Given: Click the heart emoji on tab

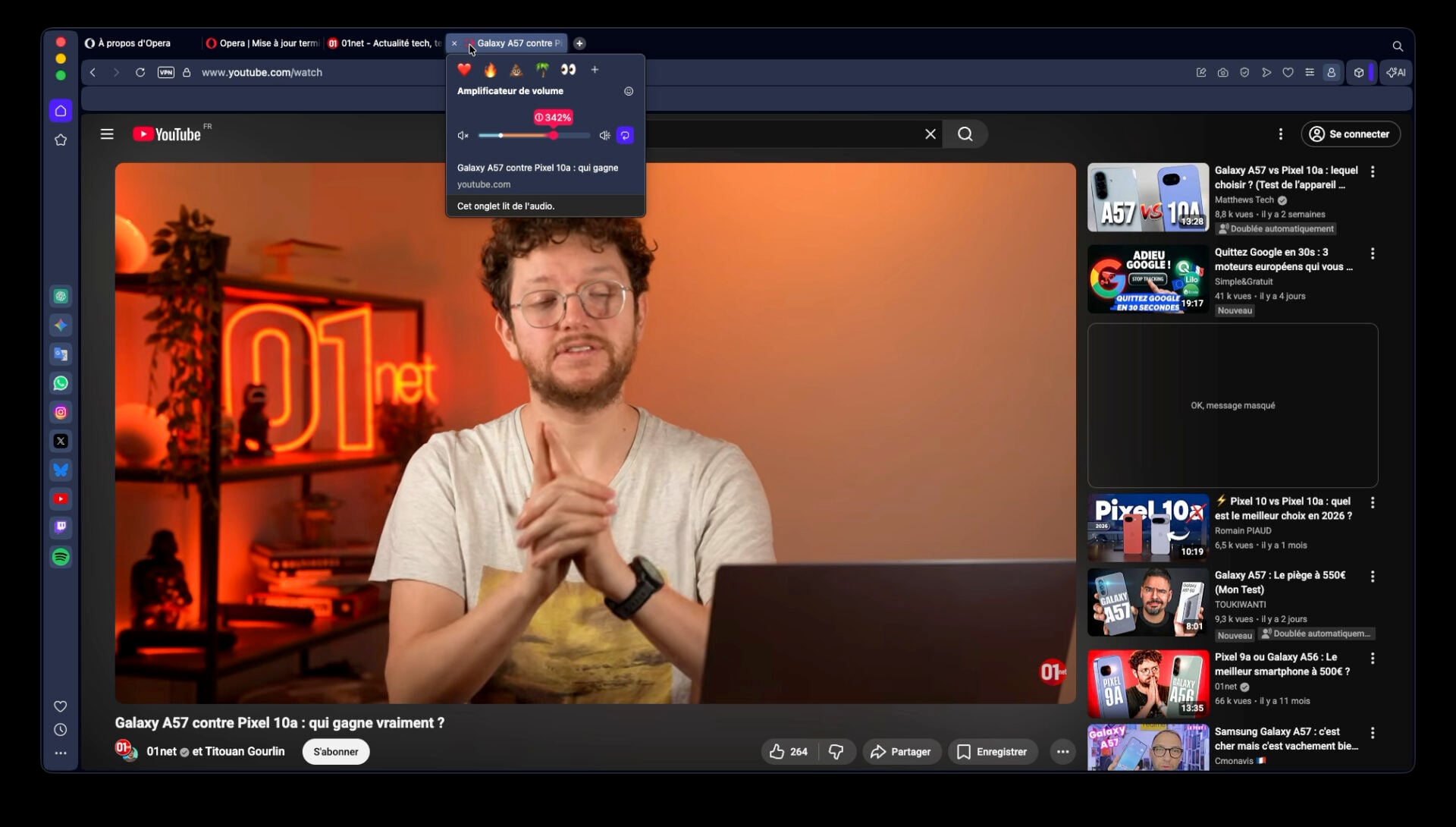Looking at the screenshot, I should click(x=464, y=70).
